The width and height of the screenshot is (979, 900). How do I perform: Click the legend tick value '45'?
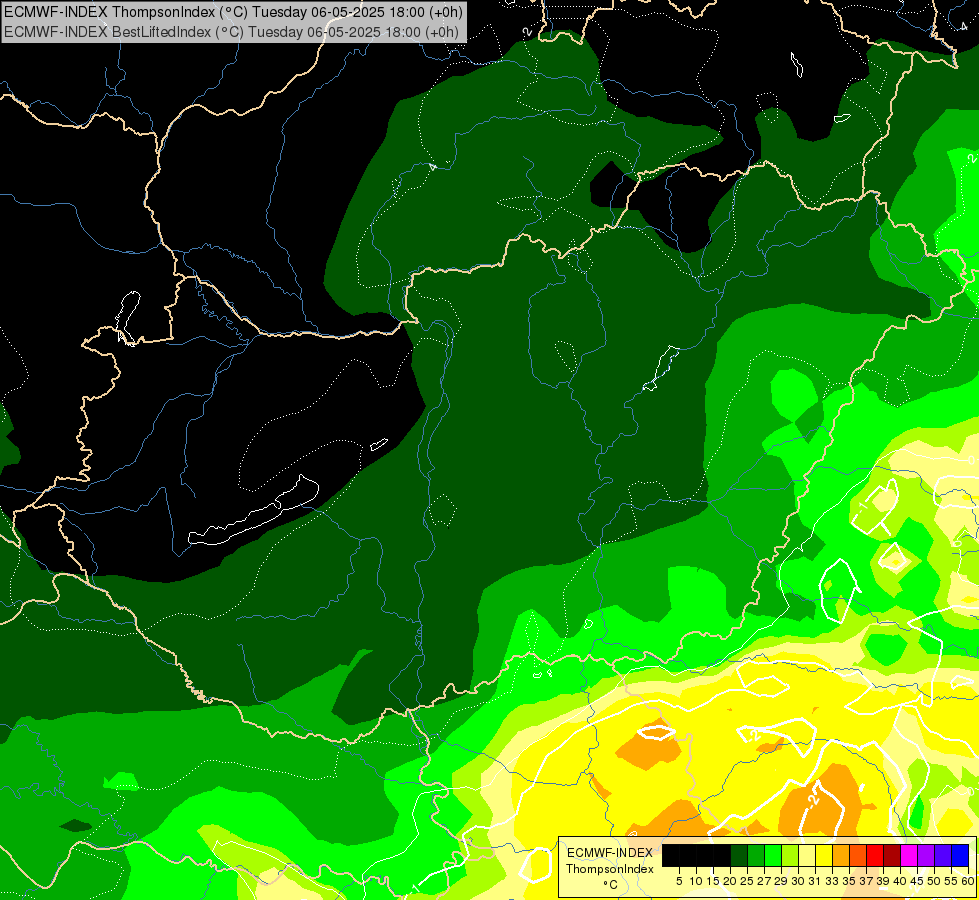(917, 881)
